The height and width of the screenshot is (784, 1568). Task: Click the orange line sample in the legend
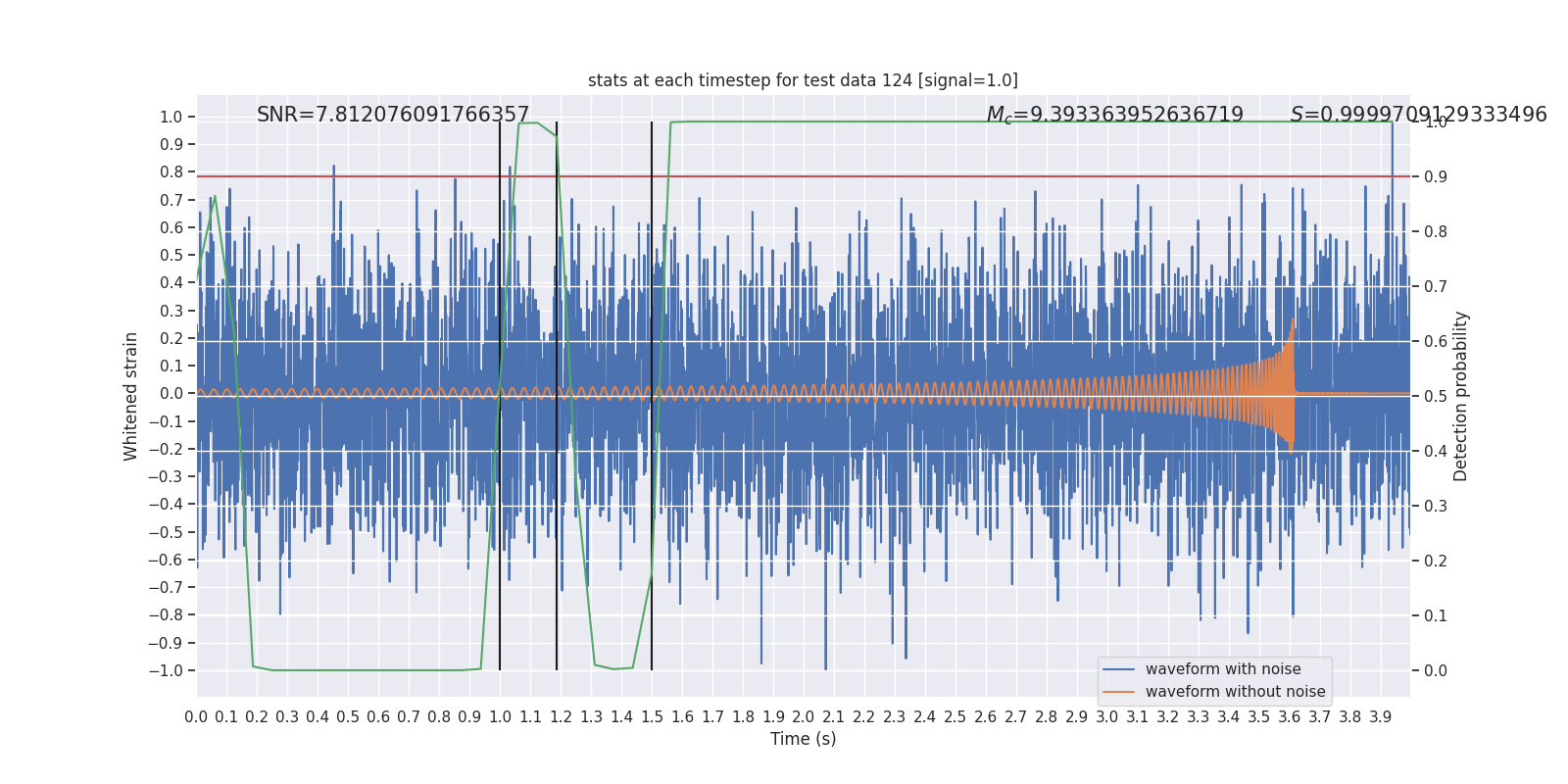pos(1119,692)
